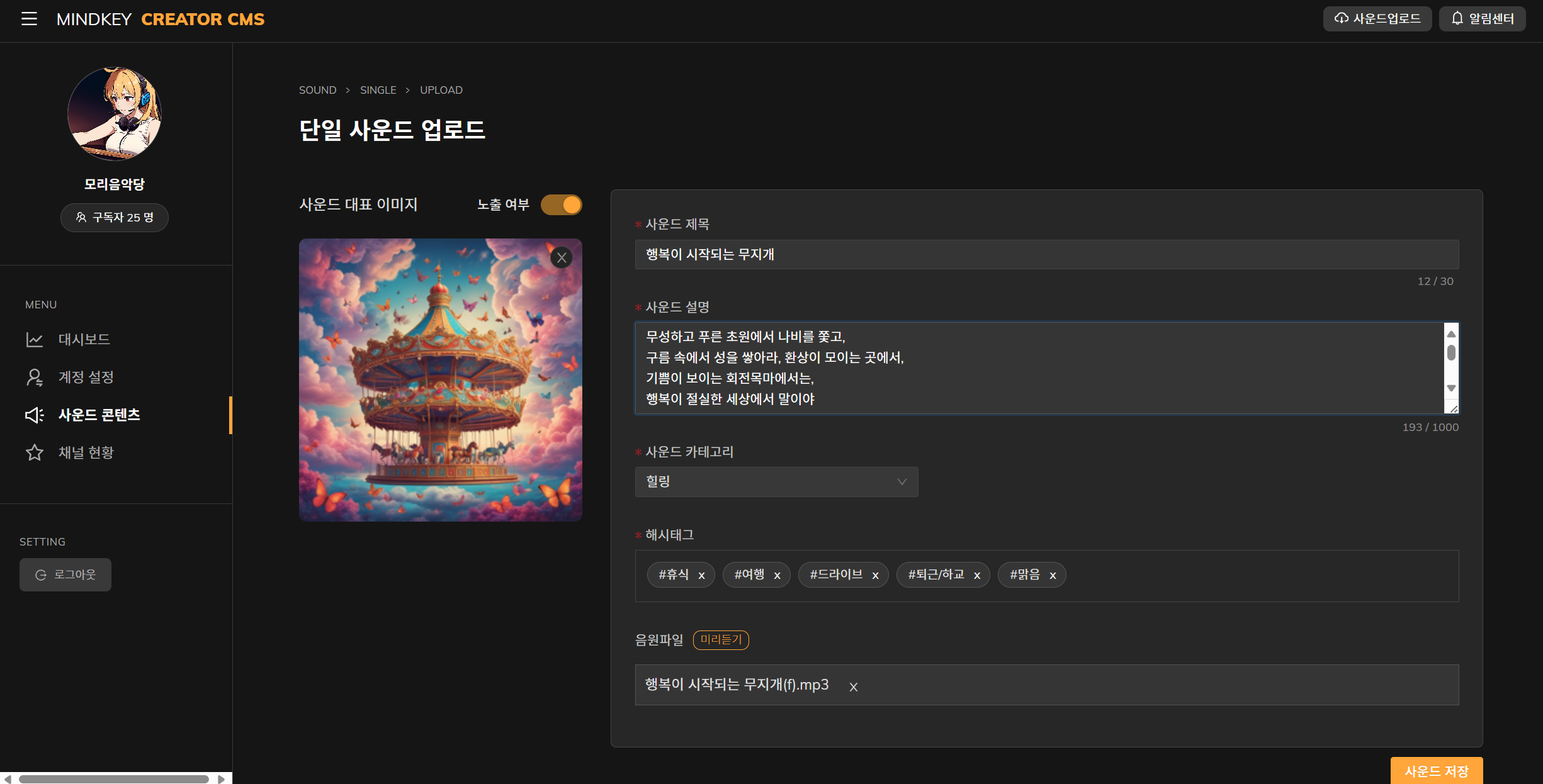Remove the #맑음 hashtag
This screenshot has width=1543, height=784.
pyautogui.click(x=1053, y=575)
